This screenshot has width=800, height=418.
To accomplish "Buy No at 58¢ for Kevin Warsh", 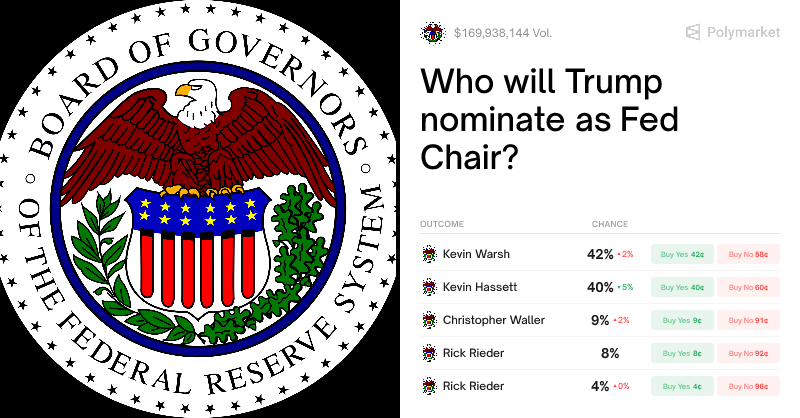I will click(748, 254).
